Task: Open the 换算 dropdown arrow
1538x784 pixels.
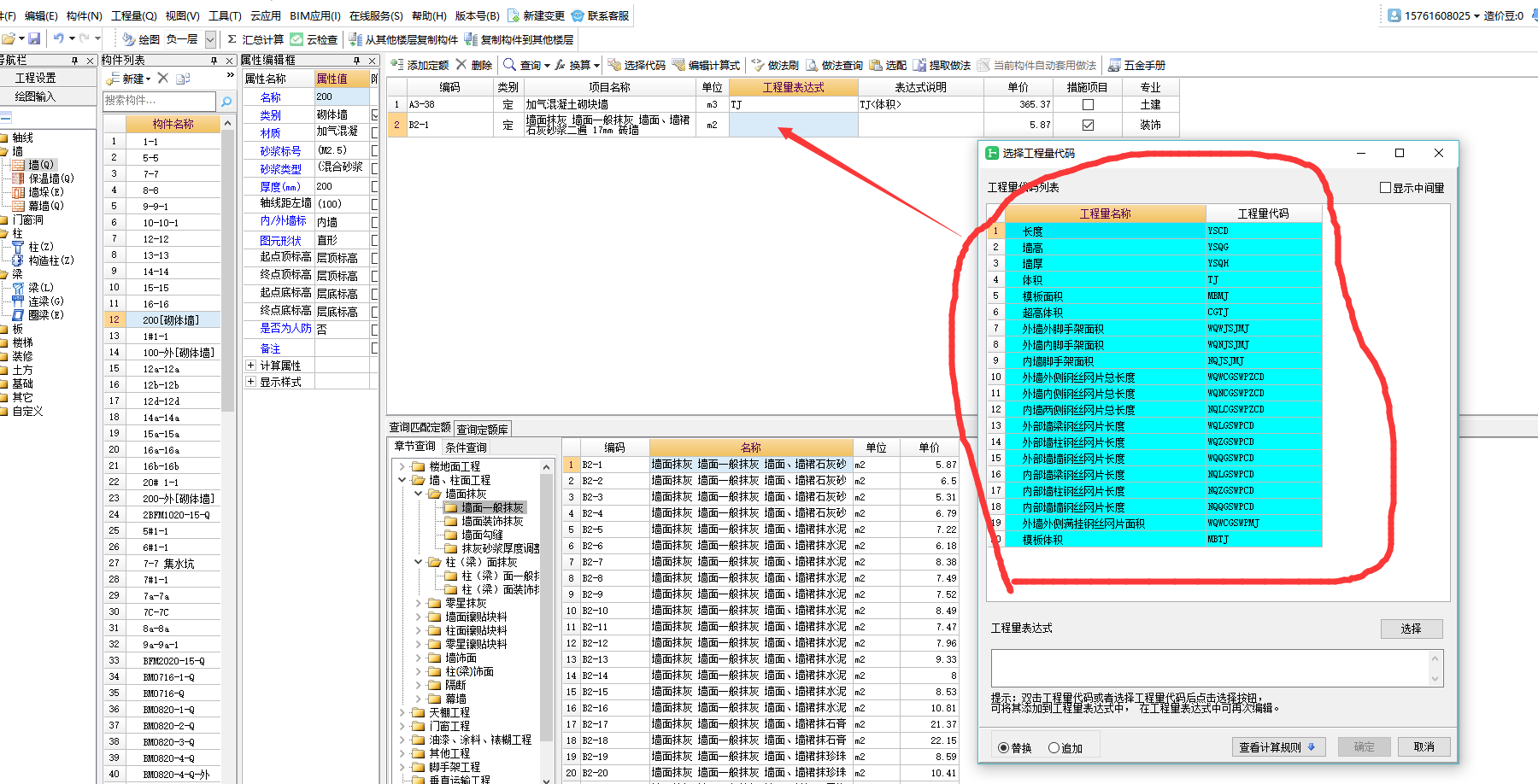Action: pyautogui.click(x=596, y=65)
